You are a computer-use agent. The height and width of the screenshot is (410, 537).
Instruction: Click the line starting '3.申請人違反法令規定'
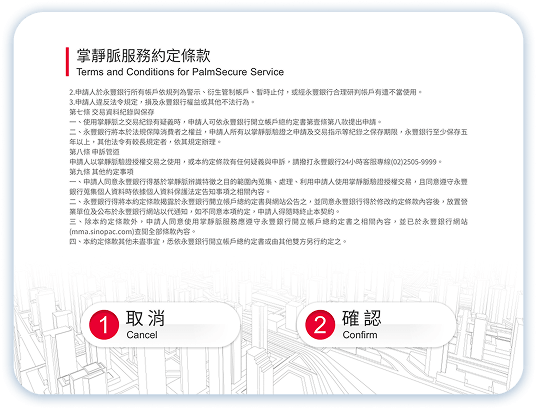coord(162,102)
